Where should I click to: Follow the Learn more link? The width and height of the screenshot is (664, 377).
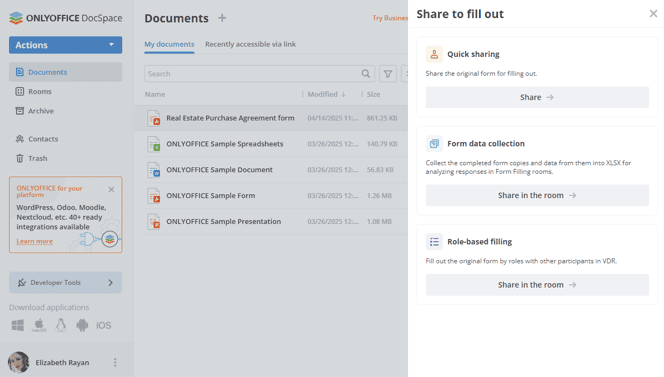pyautogui.click(x=35, y=241)
